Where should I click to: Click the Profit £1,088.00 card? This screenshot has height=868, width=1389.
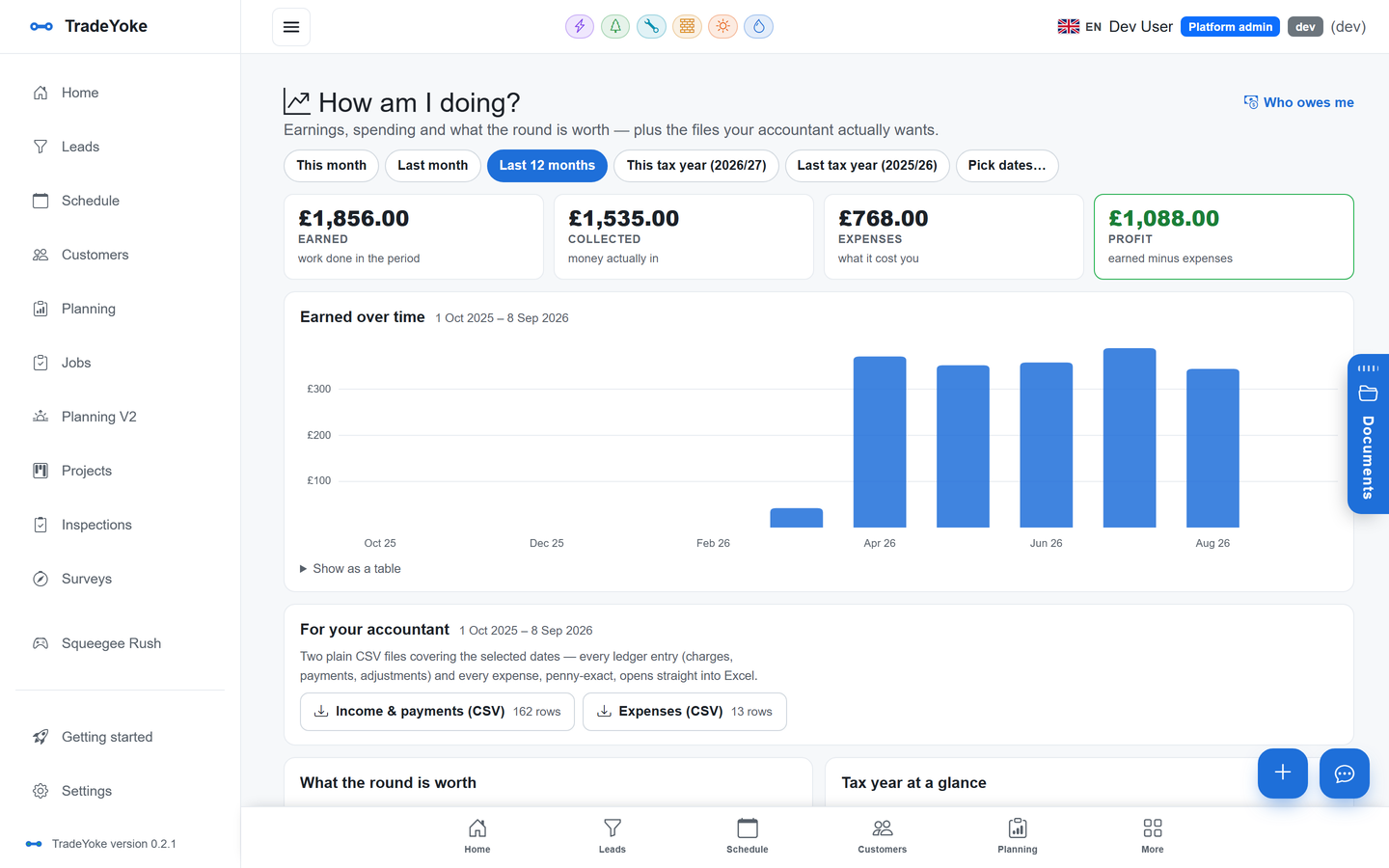[x=1224, y=237]
